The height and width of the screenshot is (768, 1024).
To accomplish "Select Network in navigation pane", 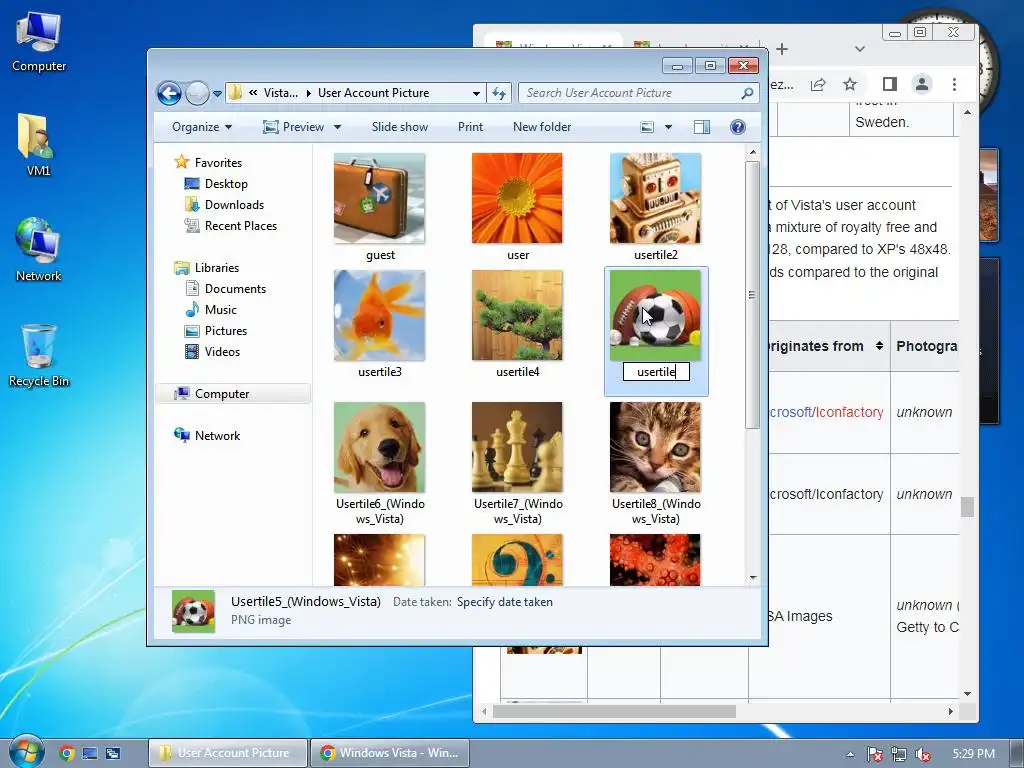I will pyautogui.click(x=207, y=436).
